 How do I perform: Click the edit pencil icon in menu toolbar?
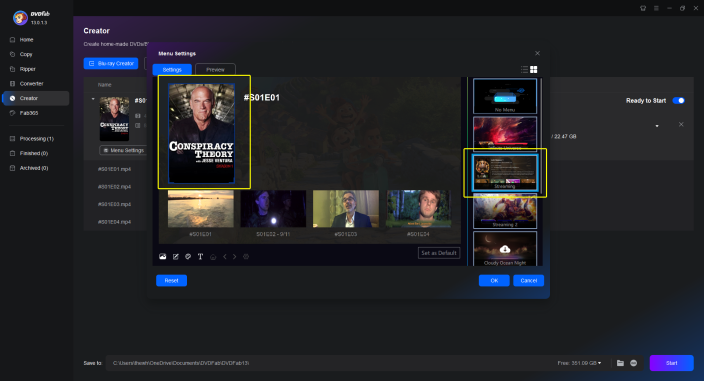point(176,257)
